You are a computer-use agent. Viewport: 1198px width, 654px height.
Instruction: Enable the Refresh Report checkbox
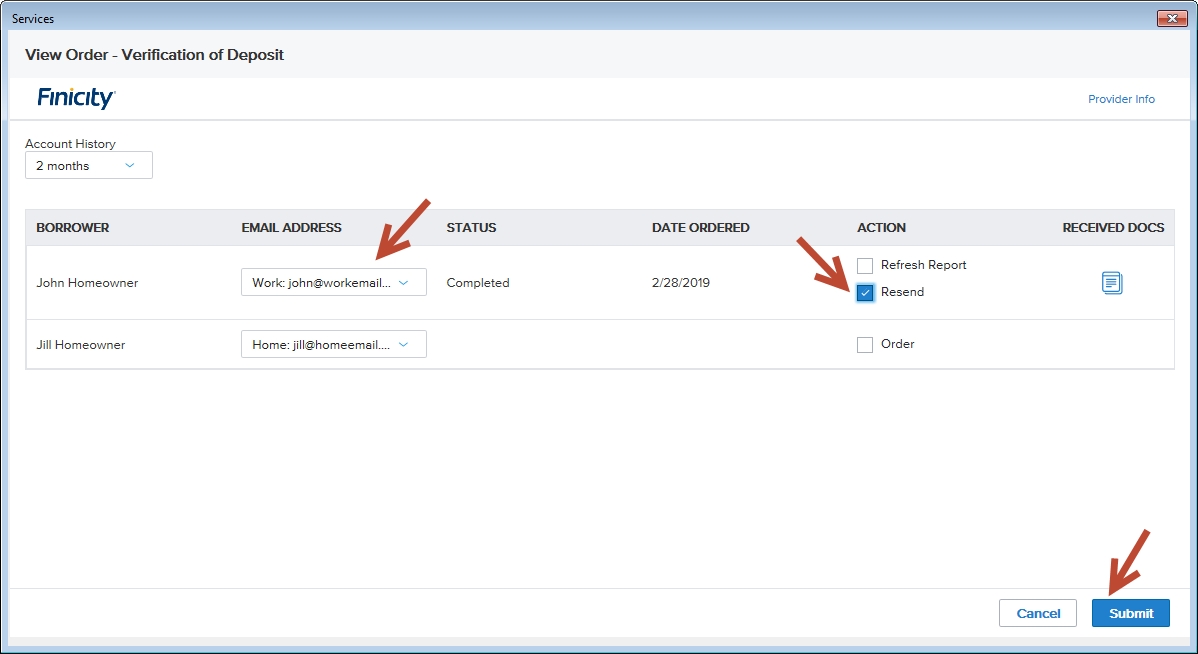[x=865, y=266]
